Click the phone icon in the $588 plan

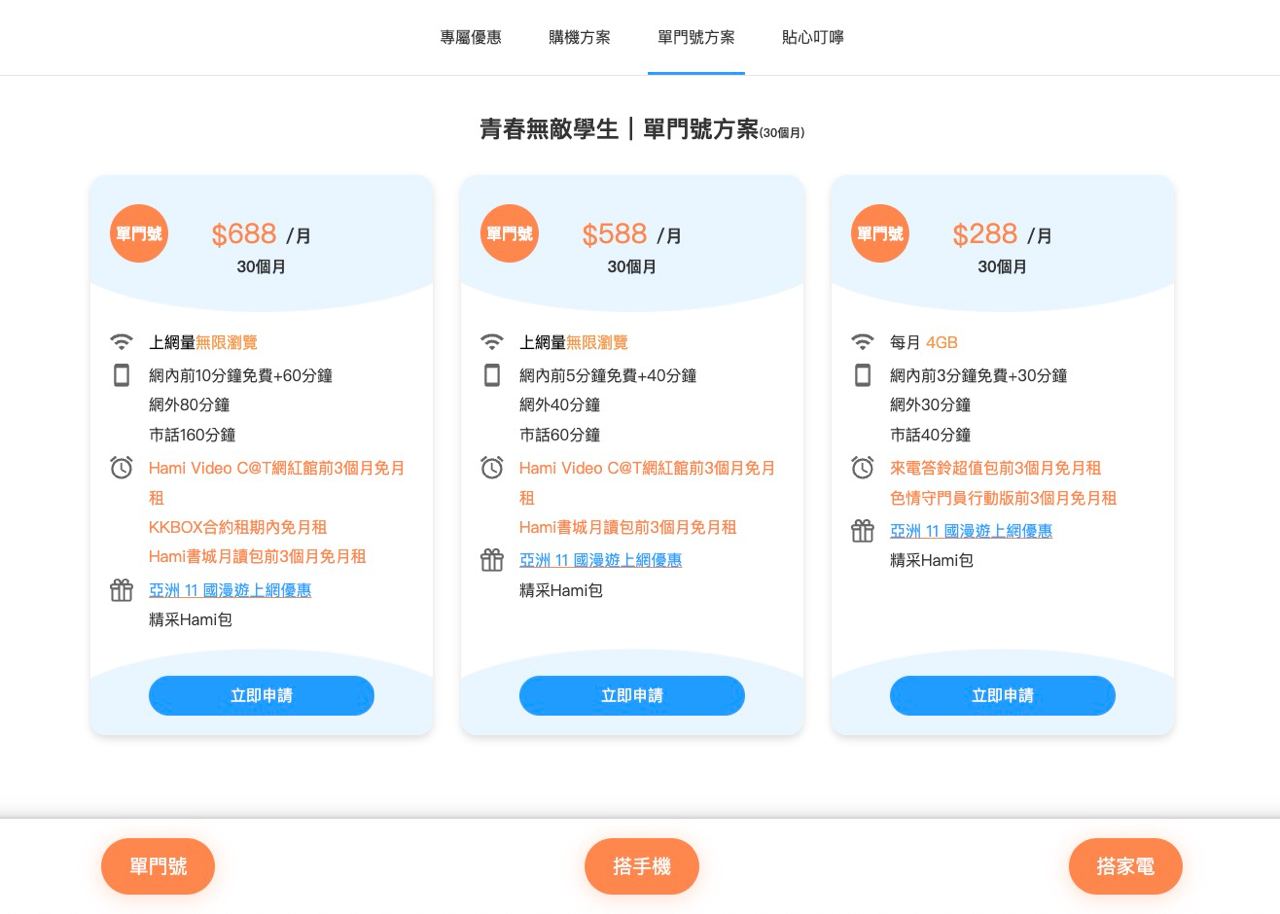click(x=492, y=375)
